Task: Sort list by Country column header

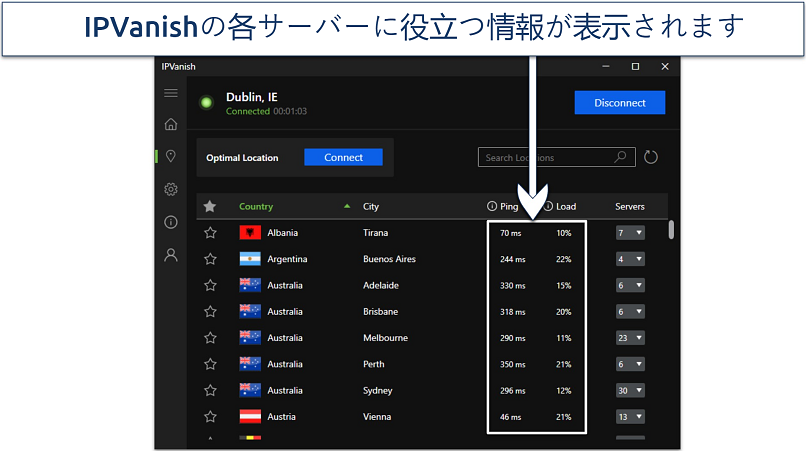Action: [x=256, y=207]
